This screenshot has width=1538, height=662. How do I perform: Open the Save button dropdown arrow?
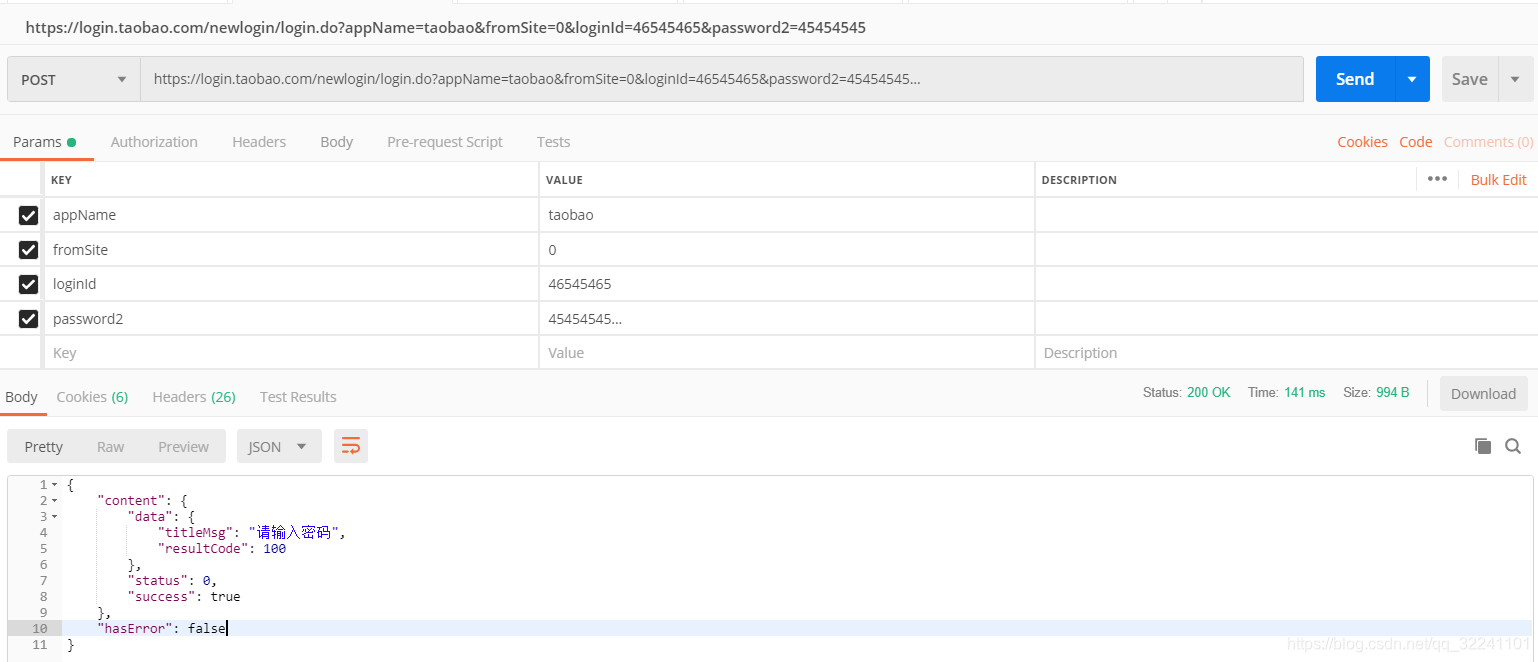click(1515, 79)
